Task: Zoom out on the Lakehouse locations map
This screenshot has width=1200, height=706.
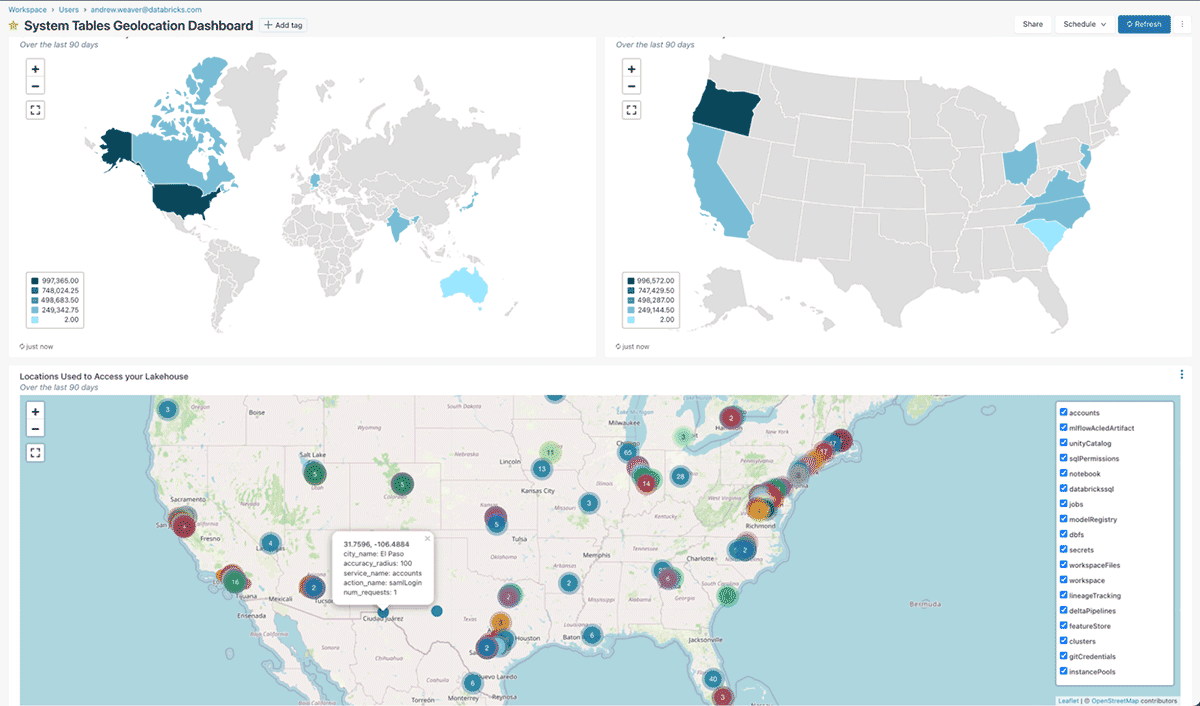Action: coord(36,429)
